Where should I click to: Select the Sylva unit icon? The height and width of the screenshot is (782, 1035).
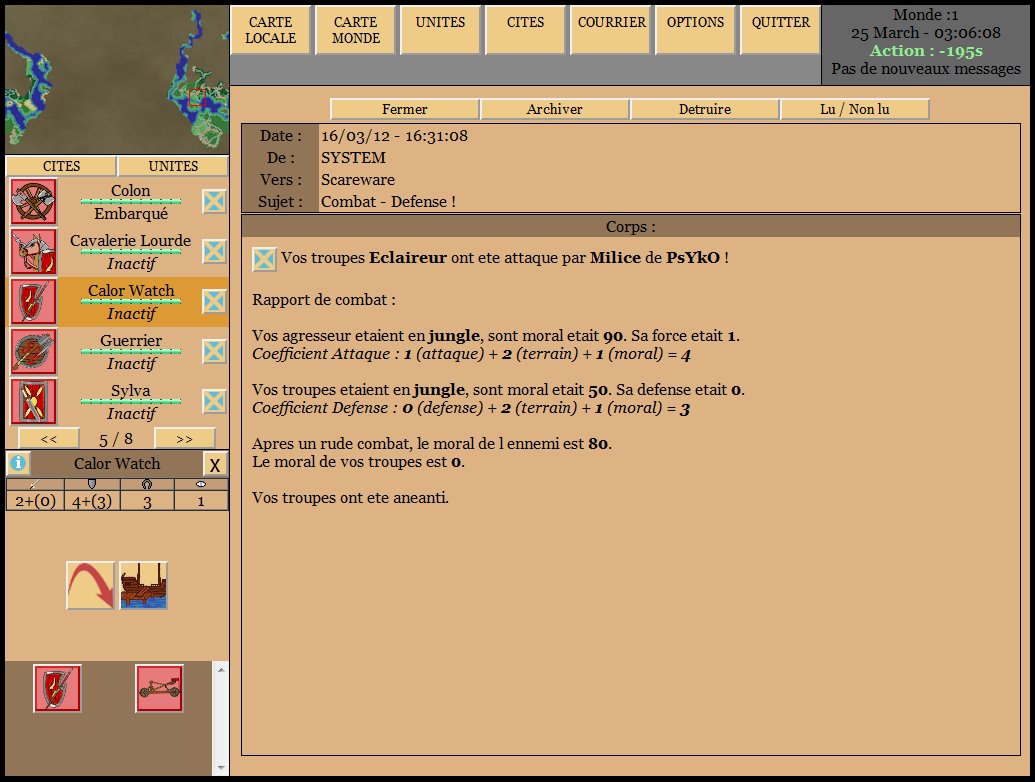click(x=34, y=402)
